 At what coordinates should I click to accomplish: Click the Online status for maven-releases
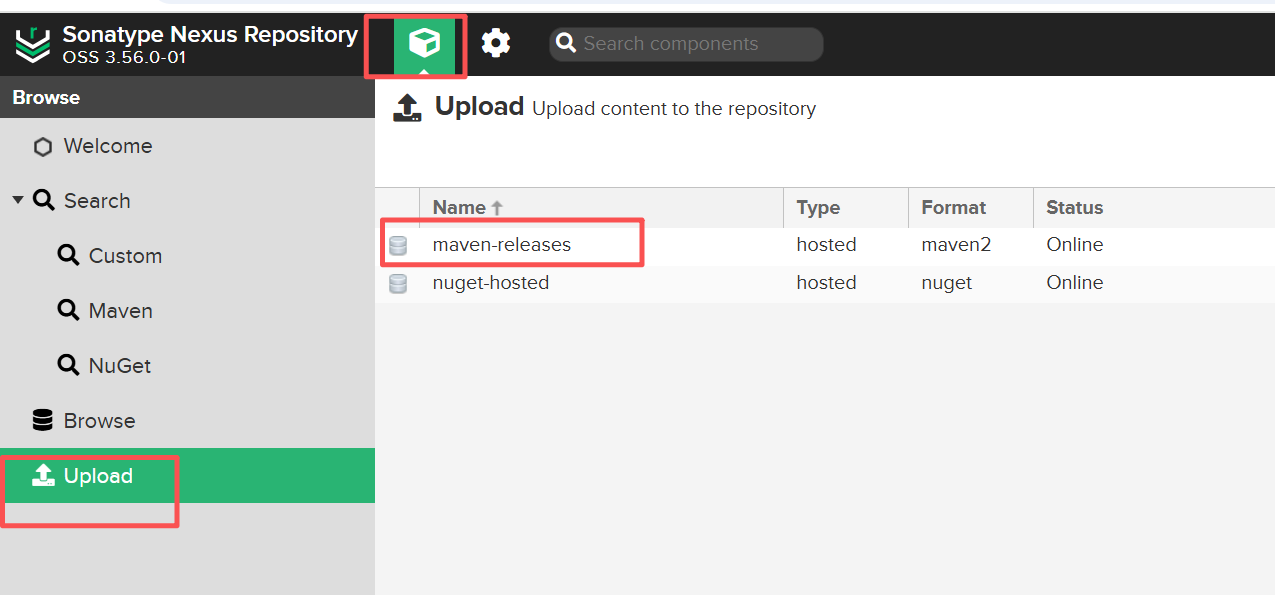(1075, 245)
